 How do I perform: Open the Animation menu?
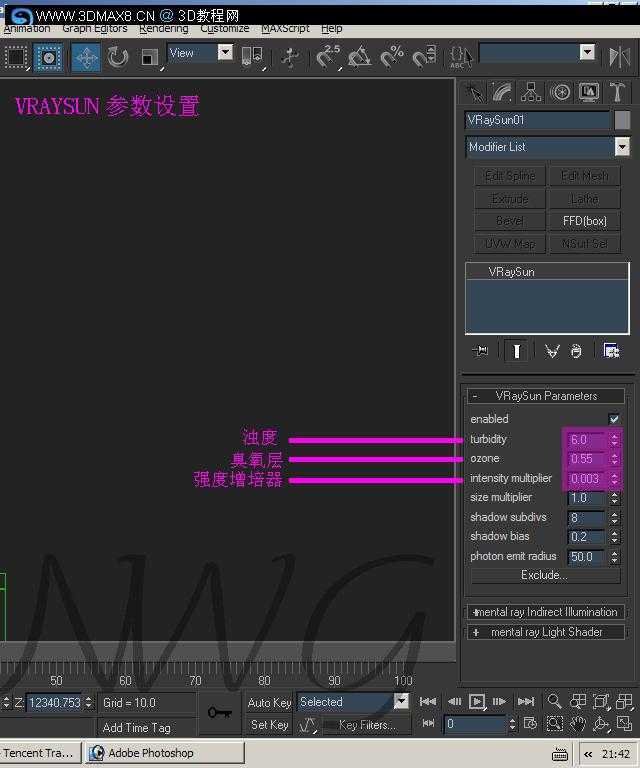click(26, 29)
